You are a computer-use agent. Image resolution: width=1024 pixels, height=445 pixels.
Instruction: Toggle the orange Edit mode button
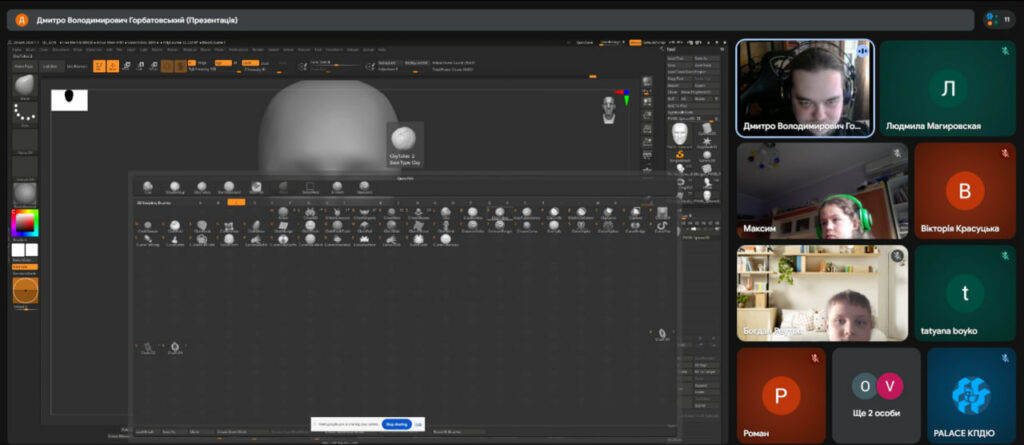[x=99, y=66]
